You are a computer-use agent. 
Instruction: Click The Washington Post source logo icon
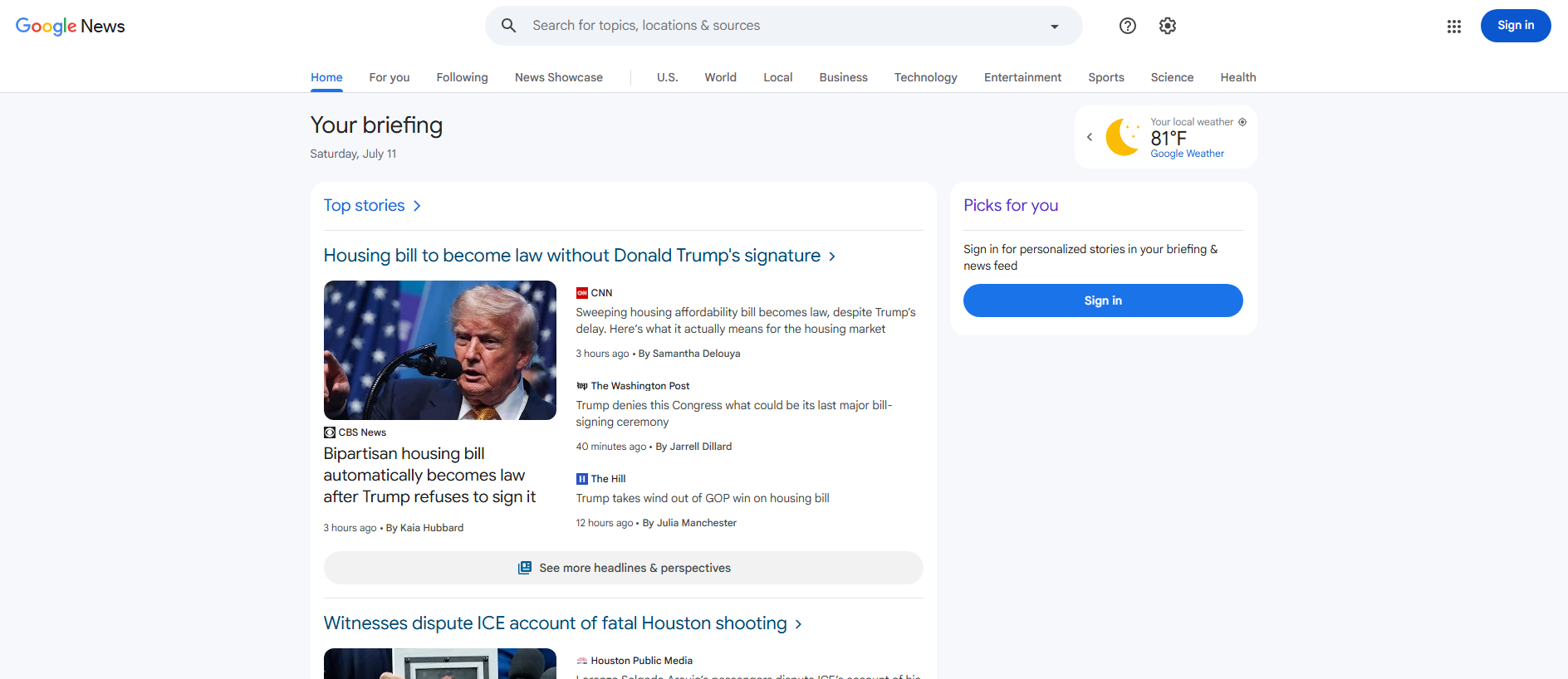coord(582,386)
